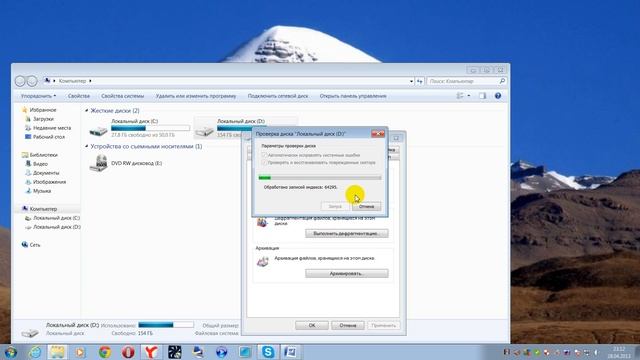Select Библиотеки in the navigation pane

click(43, 155)
